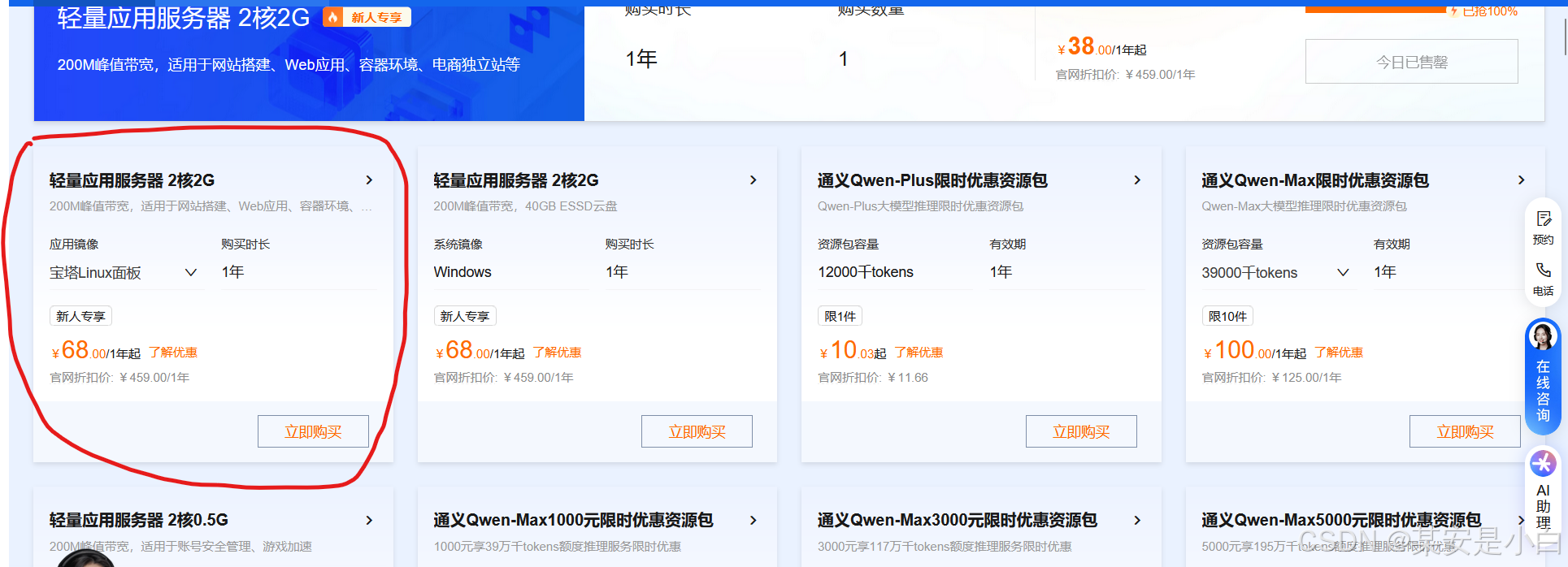
Task: Click 了解优惠 on the Windows card
Action: (x=558, y=353)
